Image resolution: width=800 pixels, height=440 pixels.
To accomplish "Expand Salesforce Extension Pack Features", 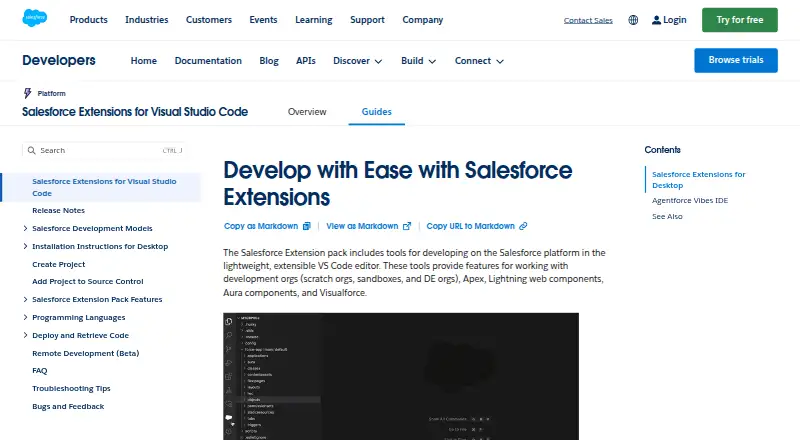I will [x=25, y=299].
